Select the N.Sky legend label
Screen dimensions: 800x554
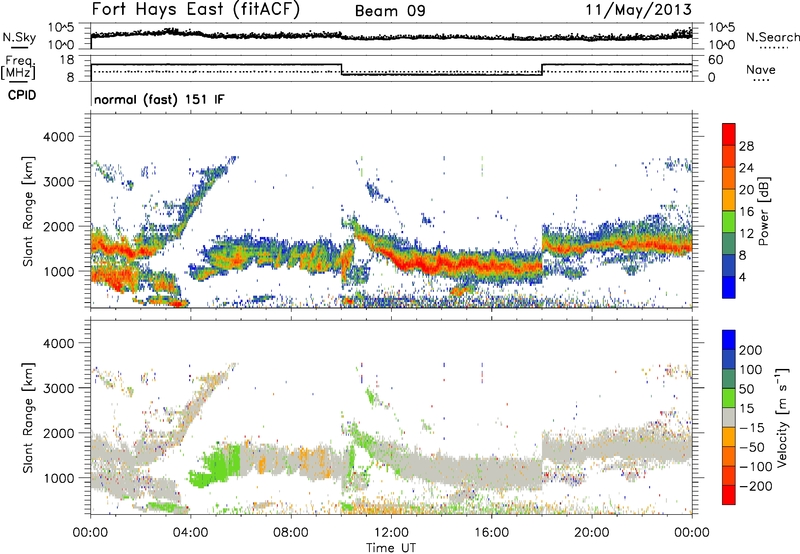[19, 37]
